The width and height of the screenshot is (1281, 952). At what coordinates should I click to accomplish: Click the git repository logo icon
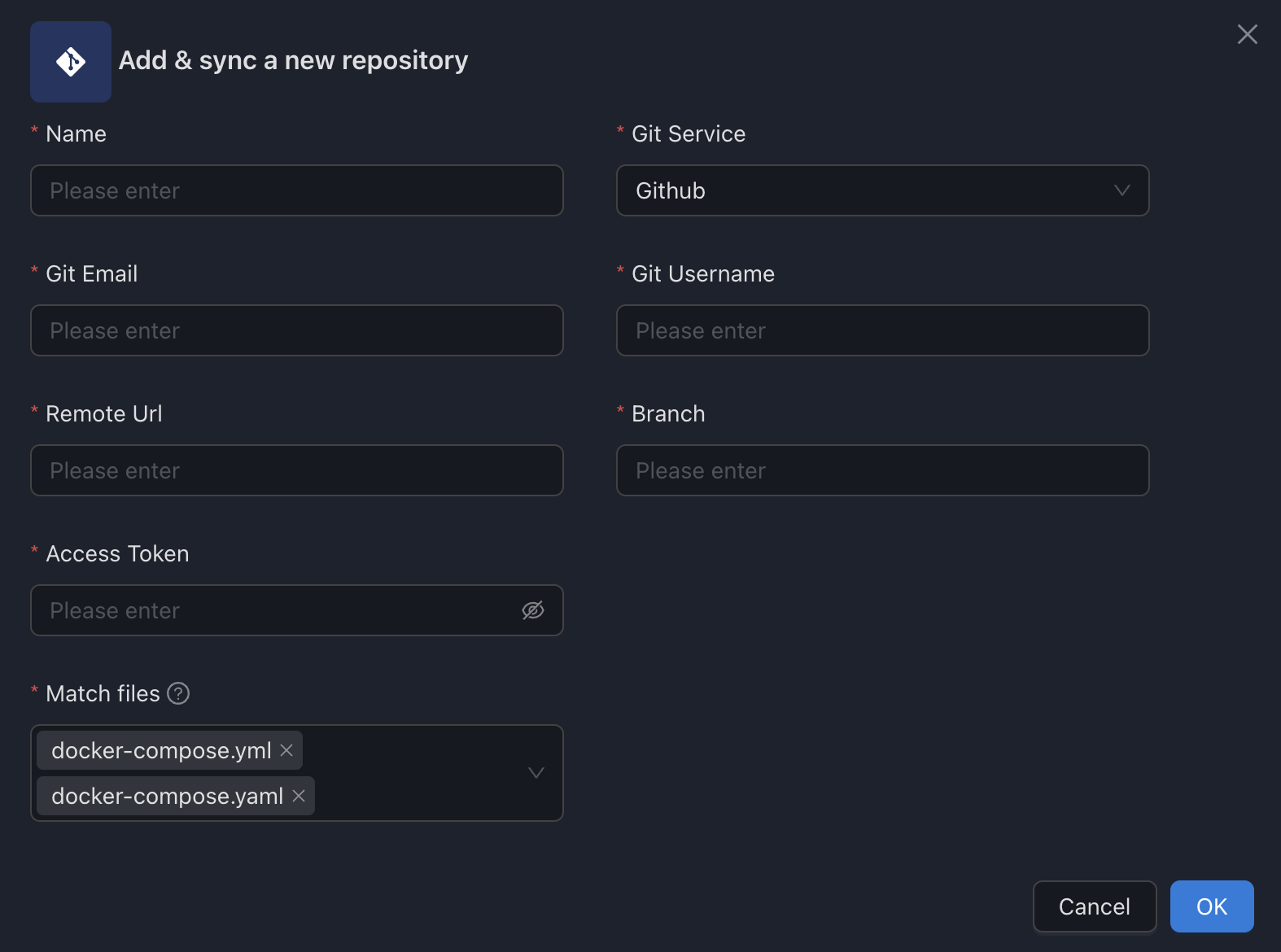[71, 62]
